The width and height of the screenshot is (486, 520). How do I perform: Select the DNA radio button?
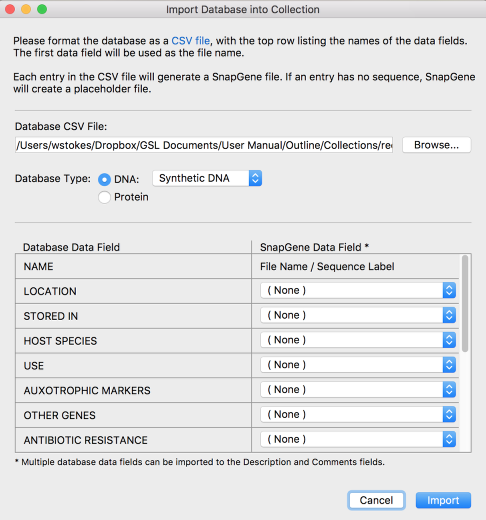click(104, 179)
